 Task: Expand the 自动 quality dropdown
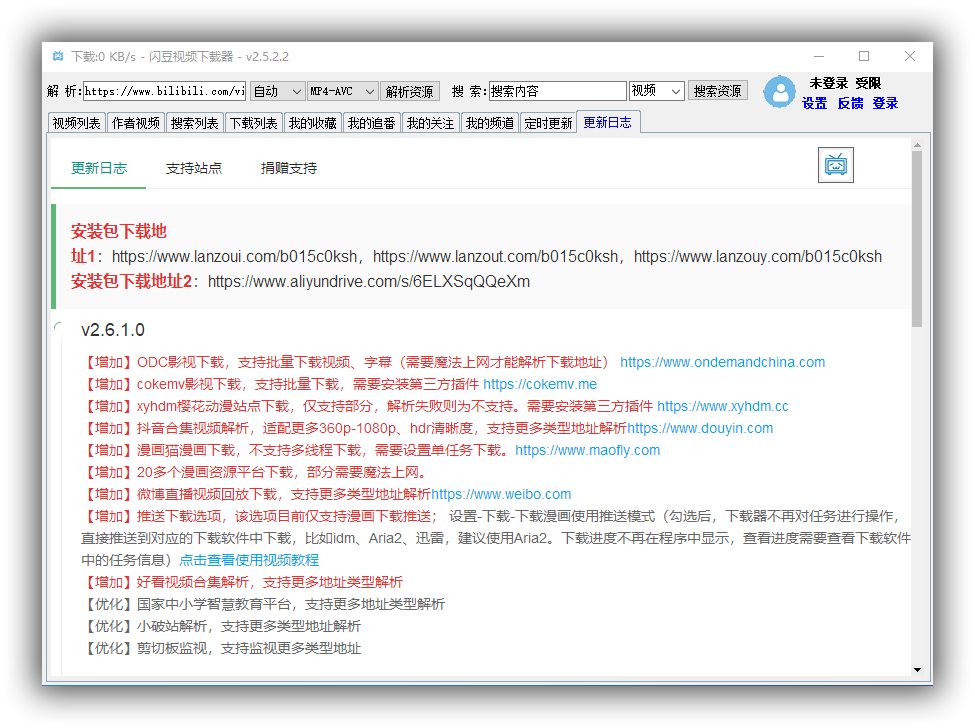click(277, 91)
